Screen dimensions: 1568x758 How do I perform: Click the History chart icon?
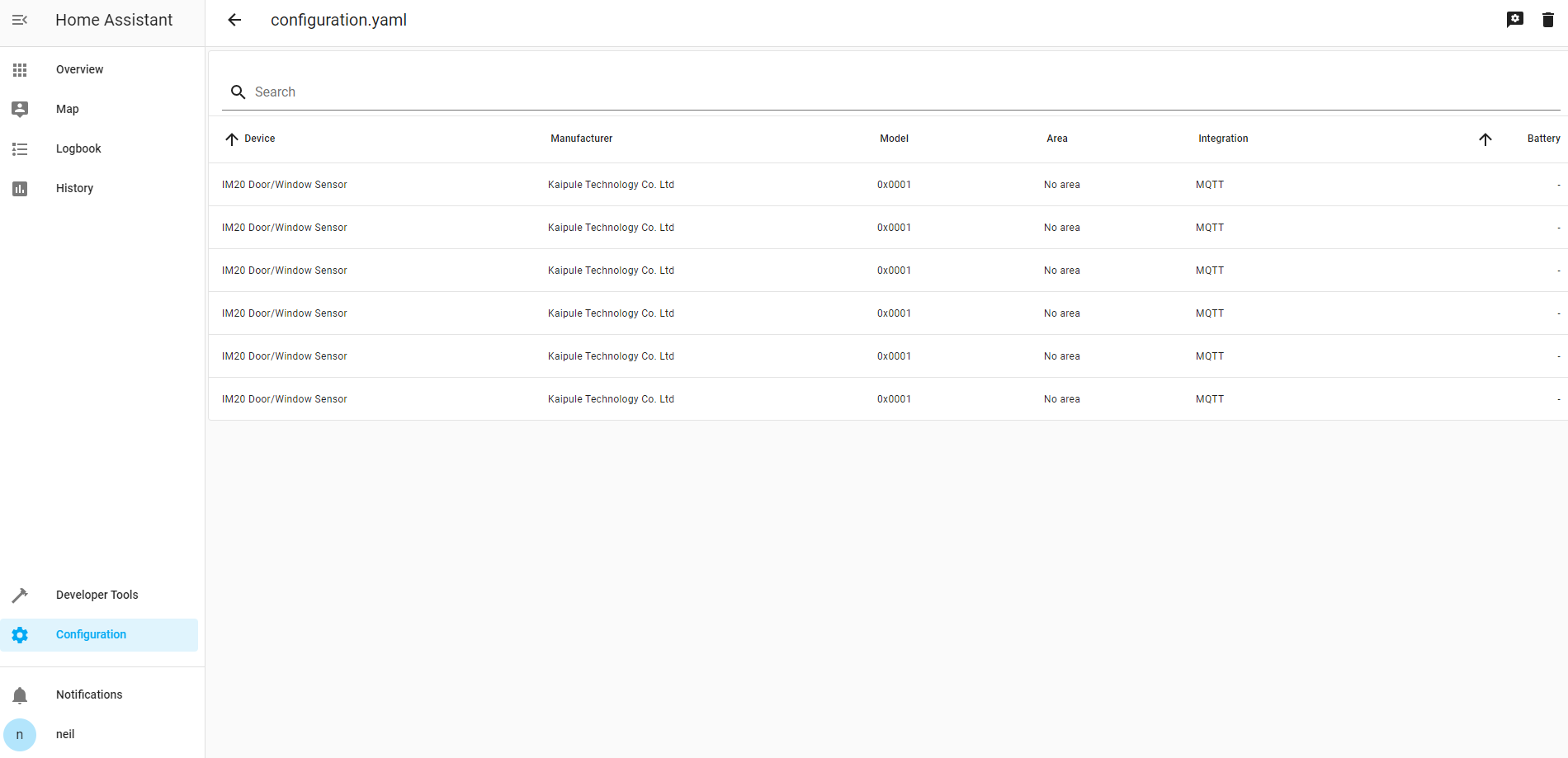(x=20, y=189)
